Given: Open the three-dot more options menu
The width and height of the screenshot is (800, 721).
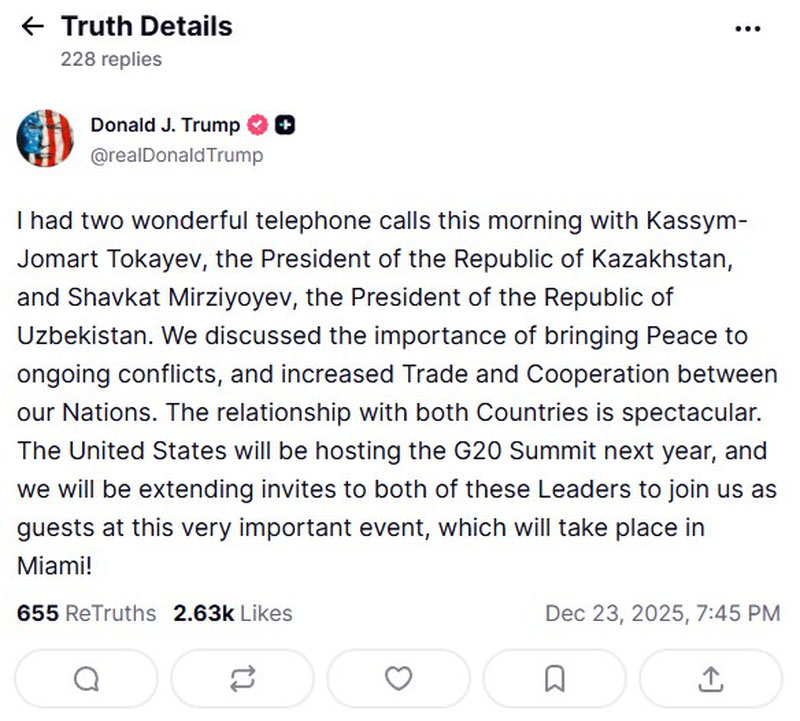Looking at the screenshot, I should click(x=748, y=29).
